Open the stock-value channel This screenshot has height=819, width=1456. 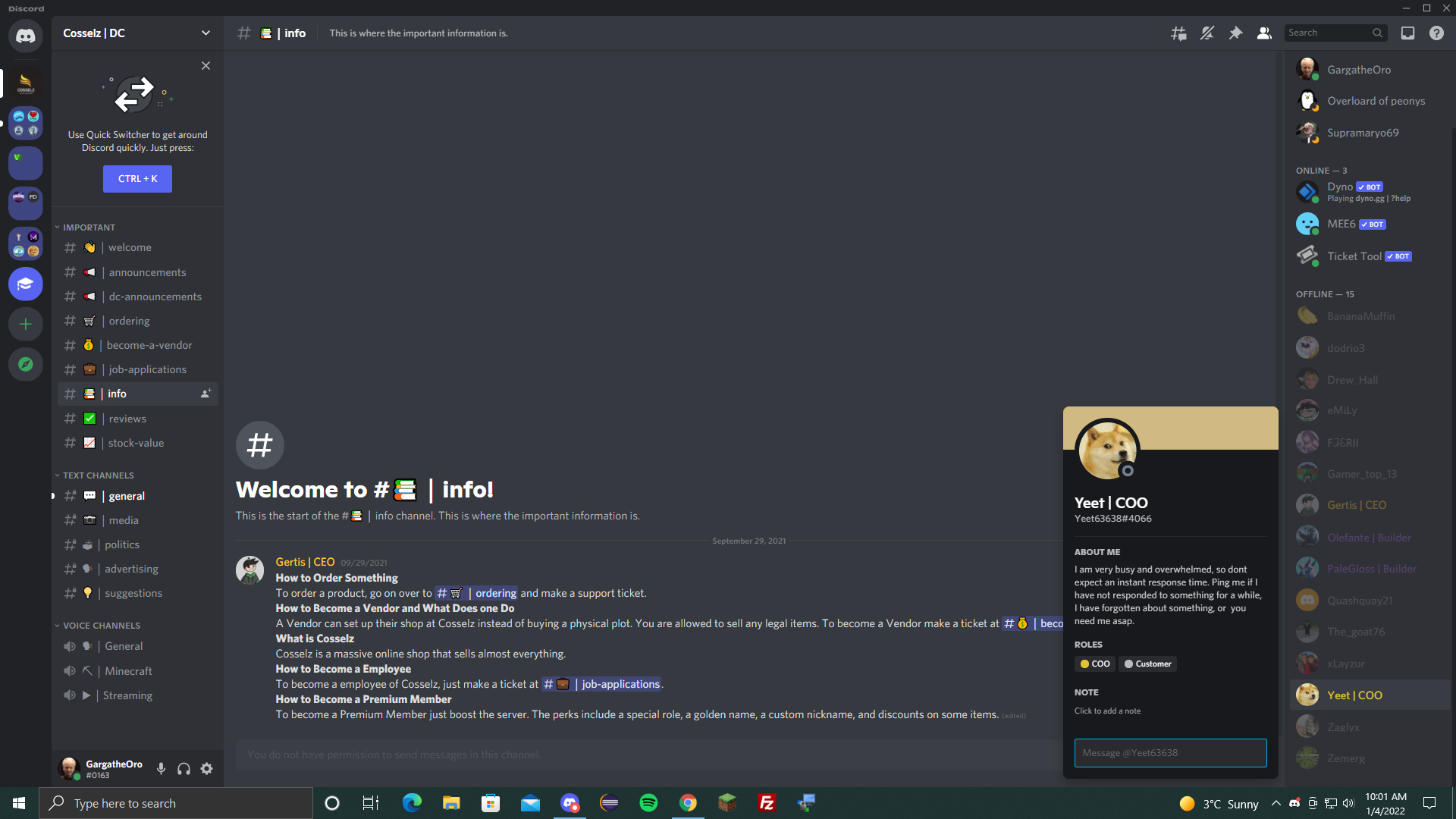coord(137,443)
